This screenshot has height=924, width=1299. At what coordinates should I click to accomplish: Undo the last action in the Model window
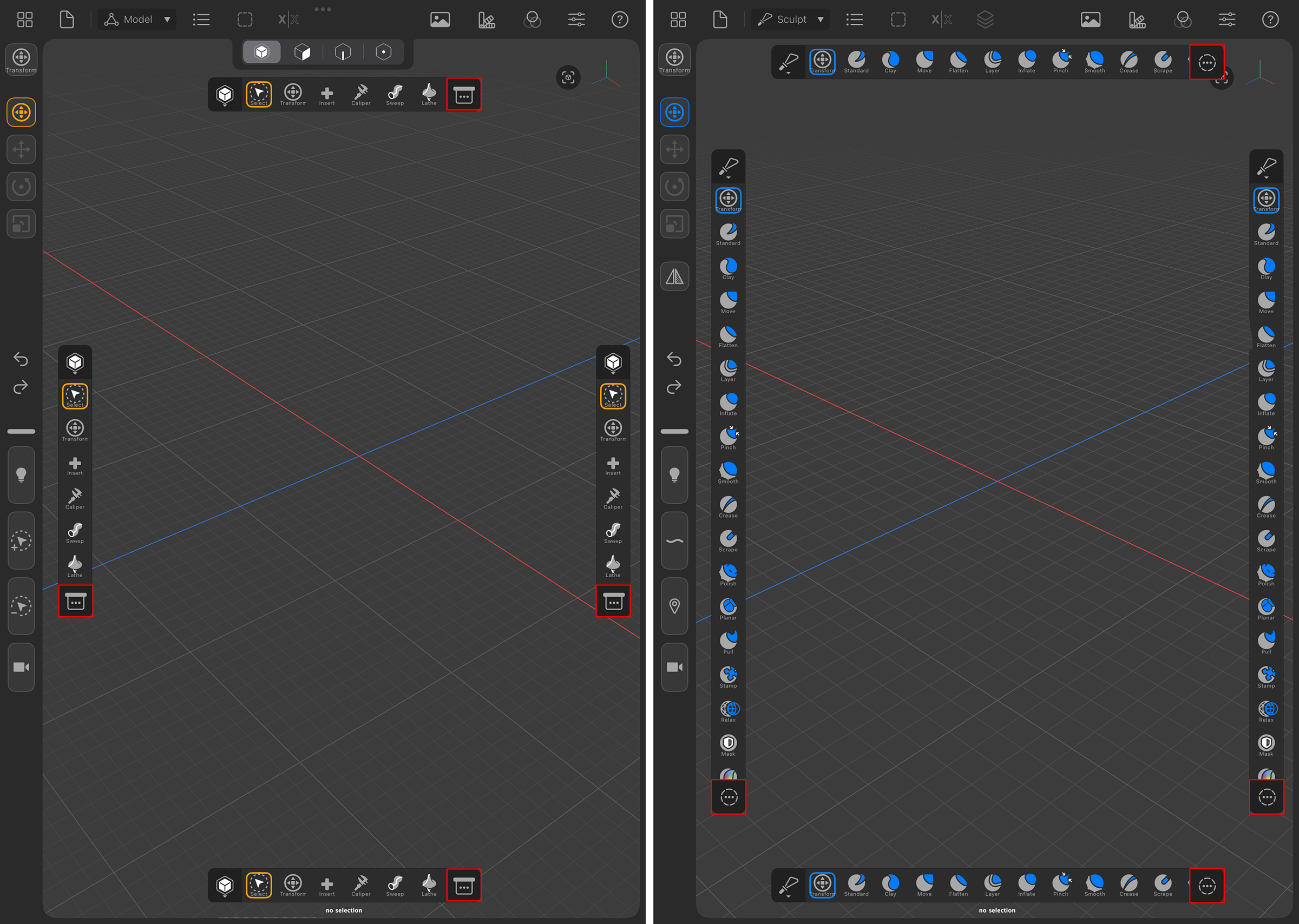point(21,360)
